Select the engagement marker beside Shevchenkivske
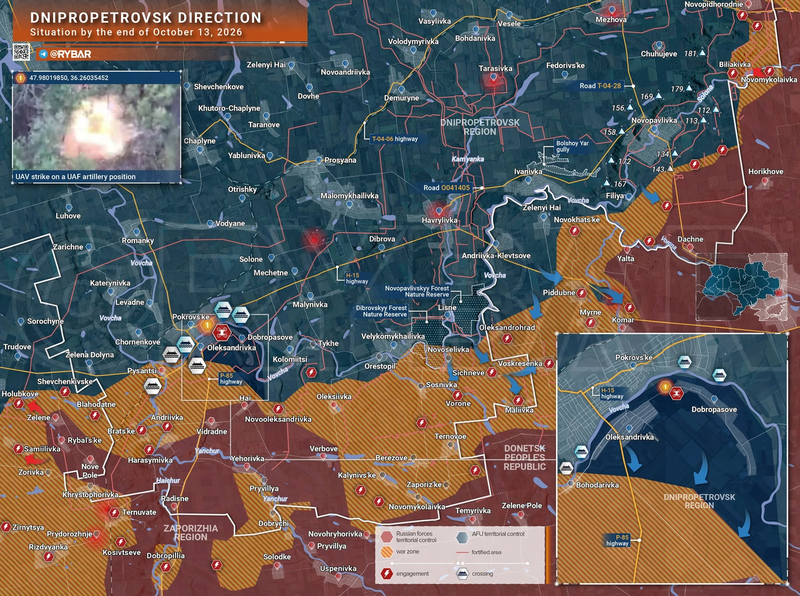 coord(65,391)
